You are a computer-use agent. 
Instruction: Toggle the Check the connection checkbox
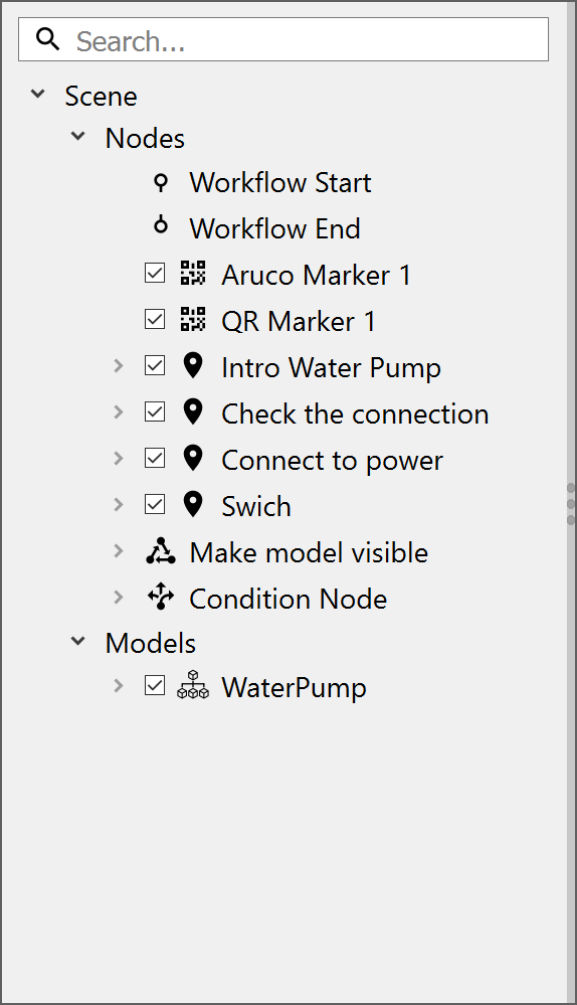[x=155, y=411]
